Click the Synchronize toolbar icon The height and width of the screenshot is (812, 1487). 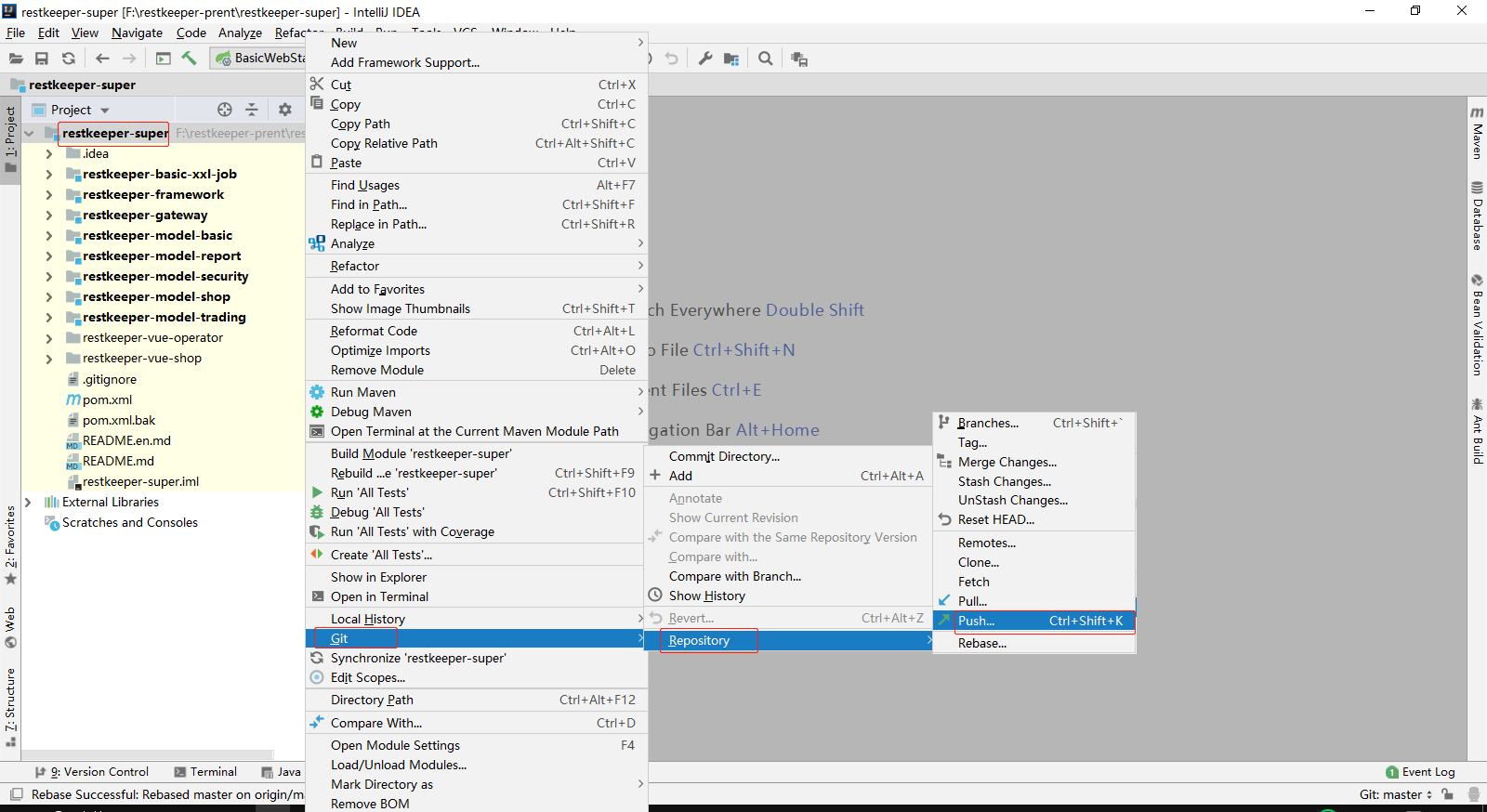[69, 59]
